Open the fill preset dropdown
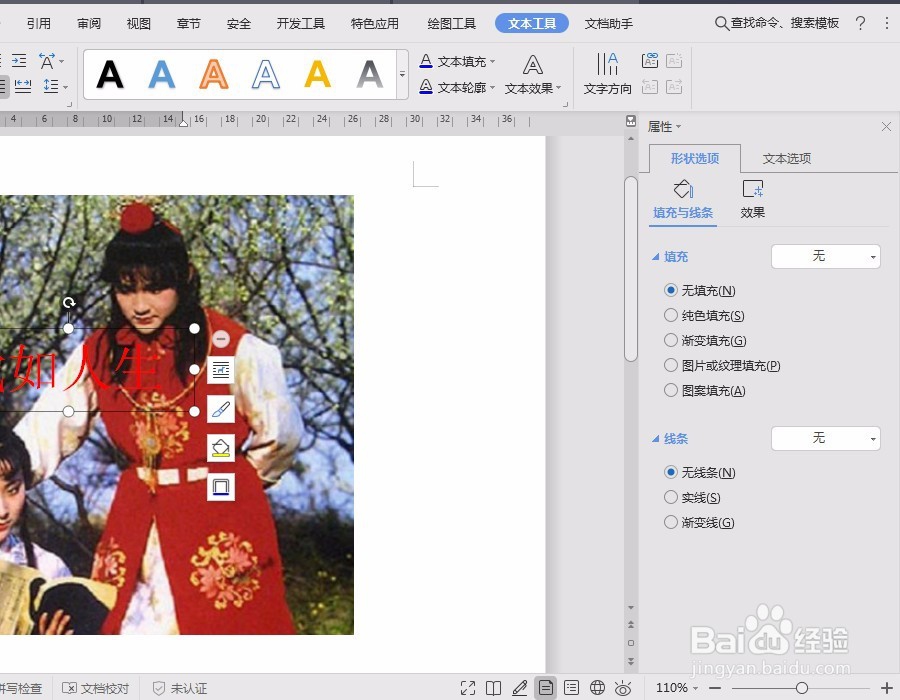The width and height of the screenshot is (900, 700). coord(825,256)
